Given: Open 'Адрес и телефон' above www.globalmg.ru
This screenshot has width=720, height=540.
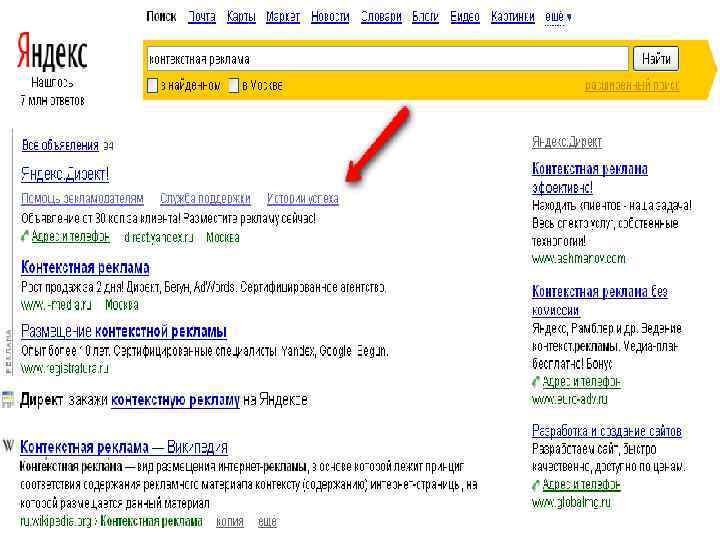Looking at the screenshot, I should tap(581, 484).
